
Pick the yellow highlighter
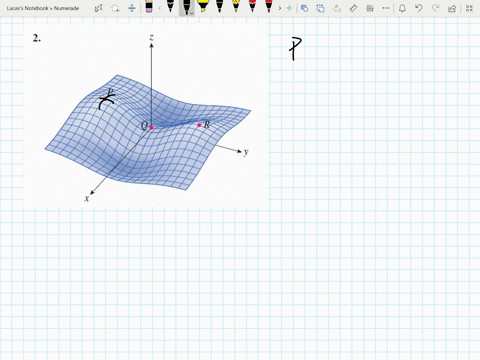[x=203, y=7]
